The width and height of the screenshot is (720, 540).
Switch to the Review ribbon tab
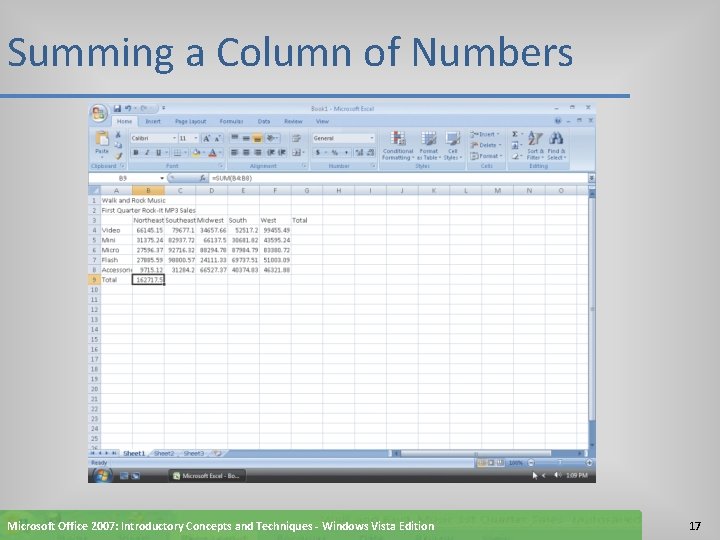pyautogui.click(x=293, y=121)
